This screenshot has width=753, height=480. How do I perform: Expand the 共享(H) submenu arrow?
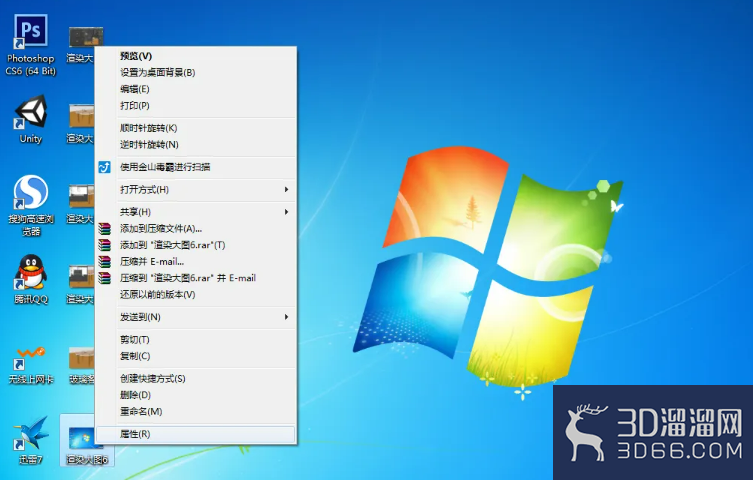286,212
